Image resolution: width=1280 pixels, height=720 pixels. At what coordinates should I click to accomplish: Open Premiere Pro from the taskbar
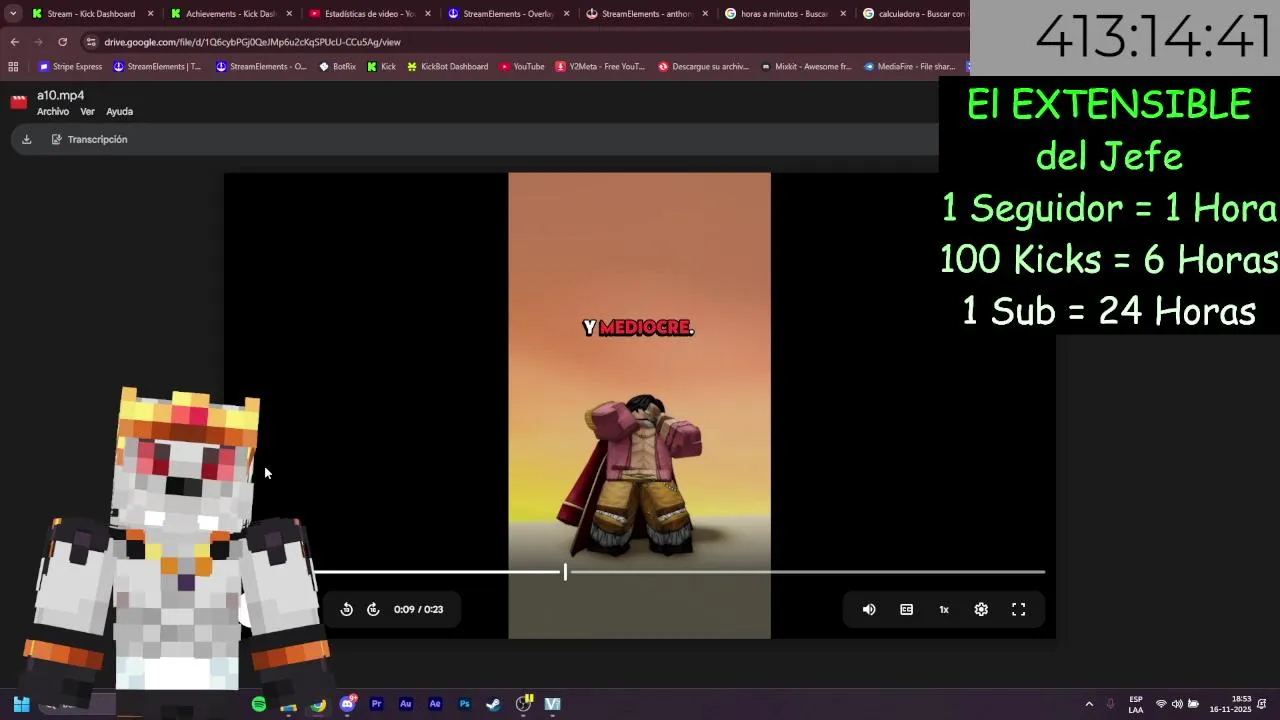pos(376,704)
